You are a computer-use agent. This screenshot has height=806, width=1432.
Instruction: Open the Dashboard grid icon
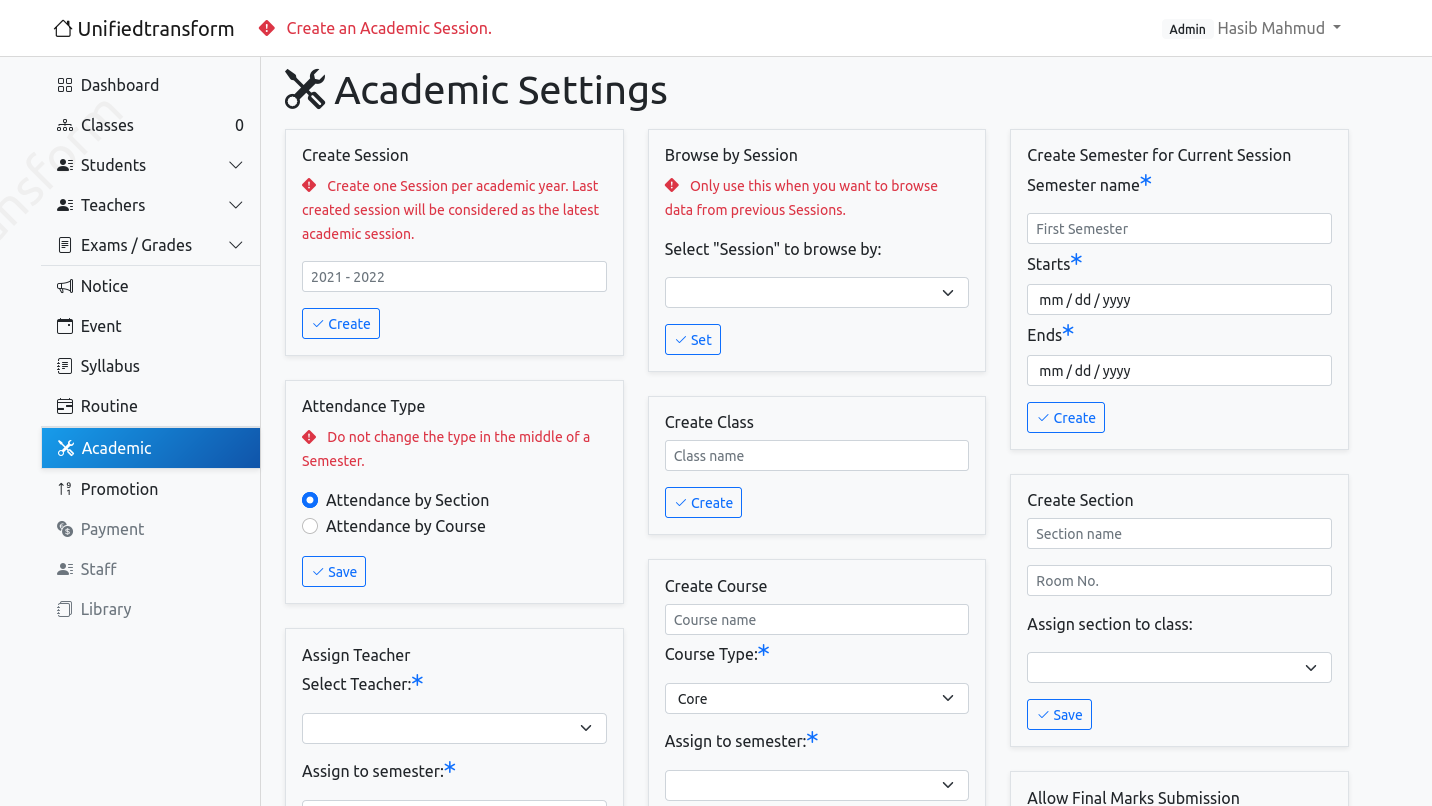click(65, 85)
